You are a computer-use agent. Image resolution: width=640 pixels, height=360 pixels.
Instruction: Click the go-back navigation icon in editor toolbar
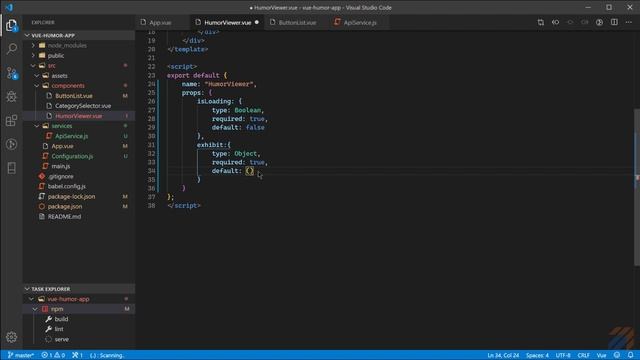(556, 22)
